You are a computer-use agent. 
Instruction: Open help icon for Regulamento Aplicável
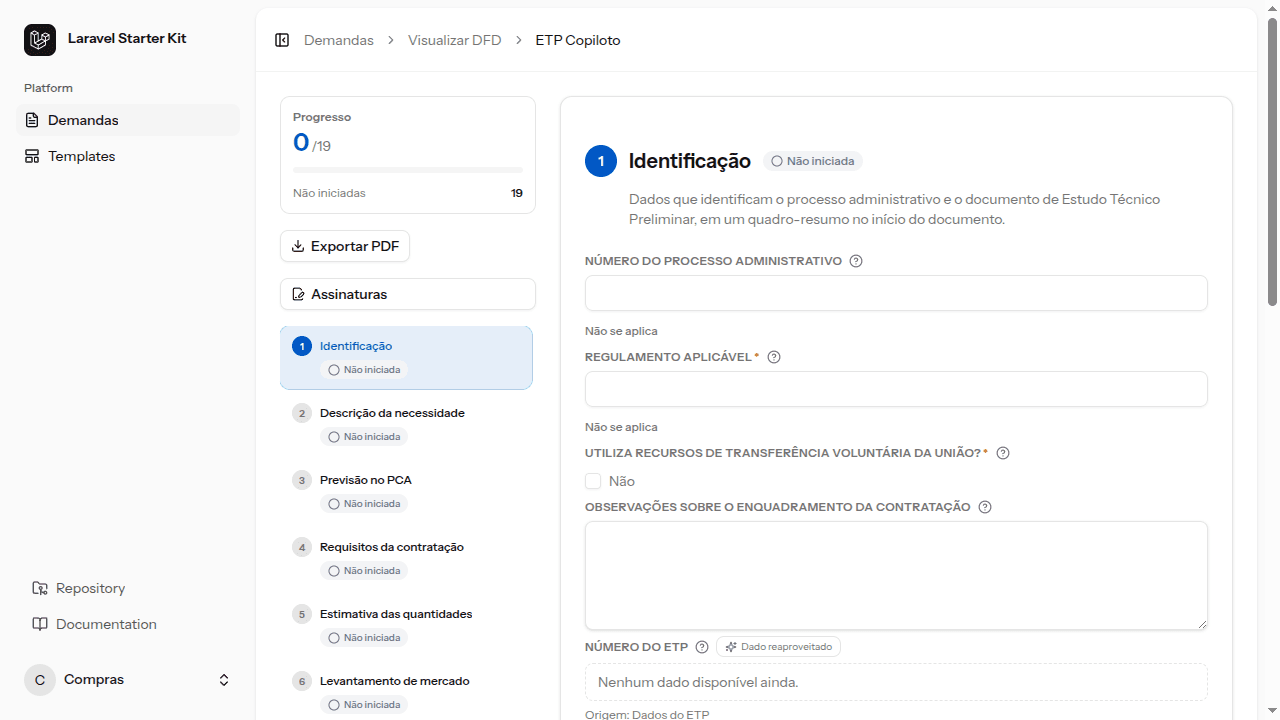click(773, 357)
